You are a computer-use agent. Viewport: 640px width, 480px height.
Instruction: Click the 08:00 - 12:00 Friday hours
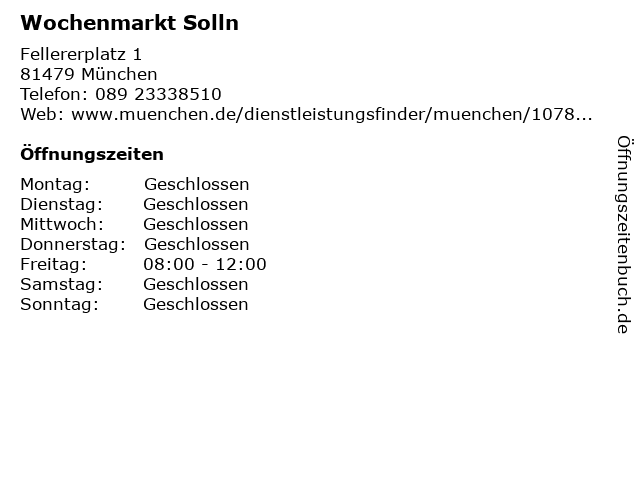point(205,264)
